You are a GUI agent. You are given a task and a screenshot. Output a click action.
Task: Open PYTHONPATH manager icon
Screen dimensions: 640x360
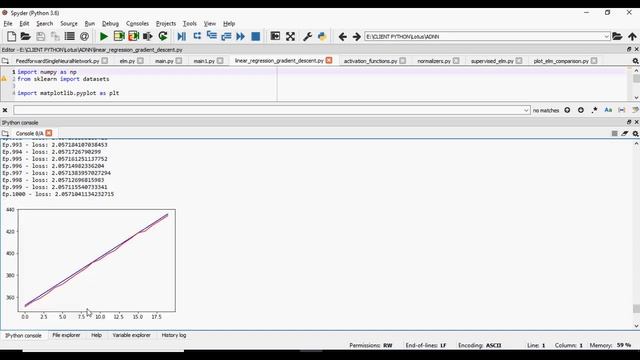tap(322, 36)
